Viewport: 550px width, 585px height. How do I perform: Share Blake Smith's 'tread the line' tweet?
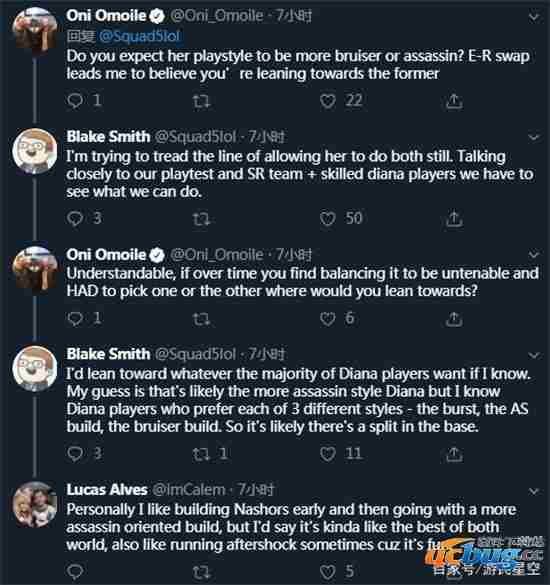(x=454, y=219)
